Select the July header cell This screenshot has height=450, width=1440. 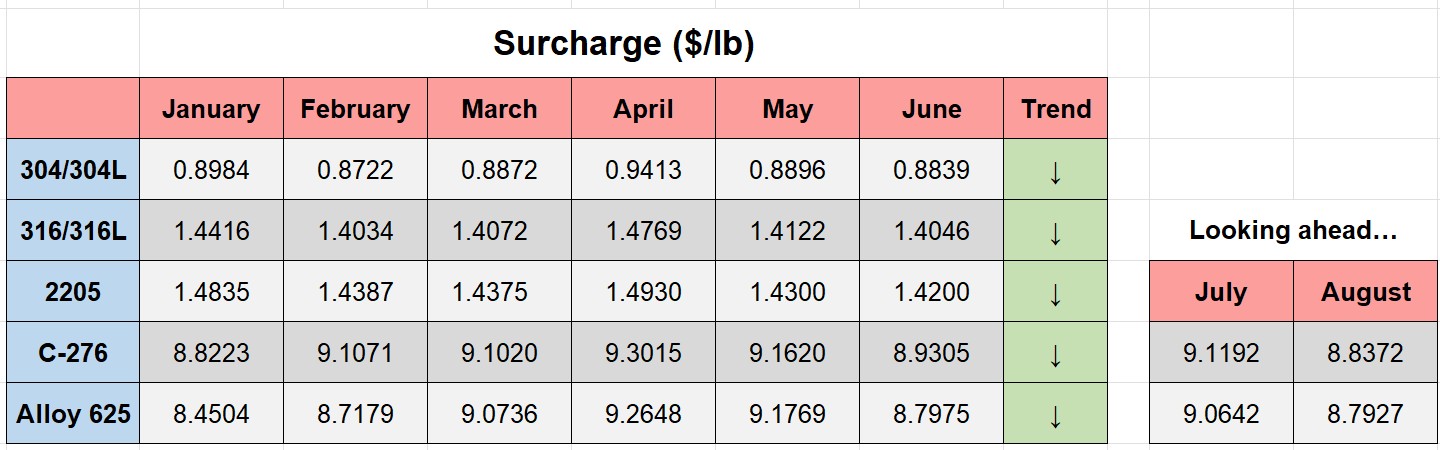(1221, 292)
